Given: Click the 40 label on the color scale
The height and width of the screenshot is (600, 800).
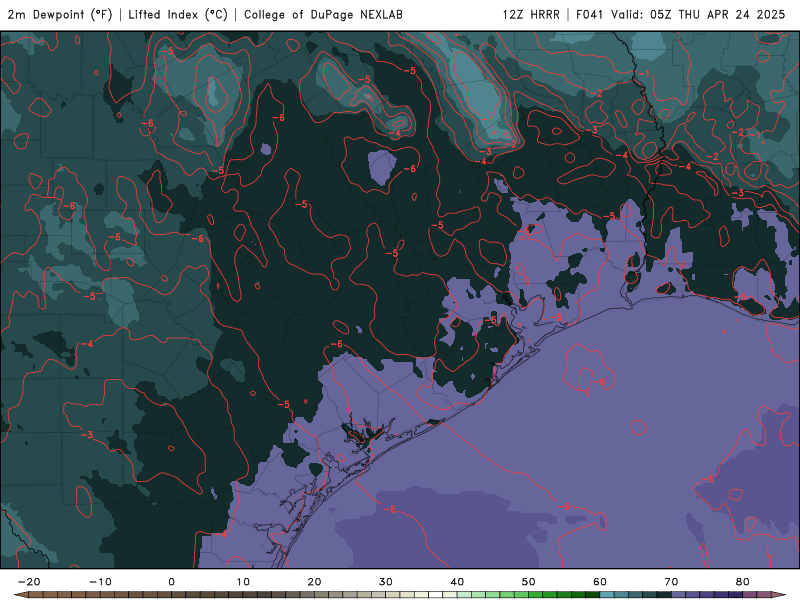Looking at the screenshot, I should [x=457, y=582].
